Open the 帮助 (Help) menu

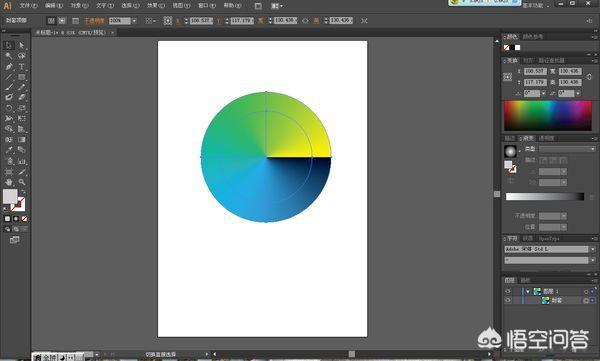(x=232, y=6)
